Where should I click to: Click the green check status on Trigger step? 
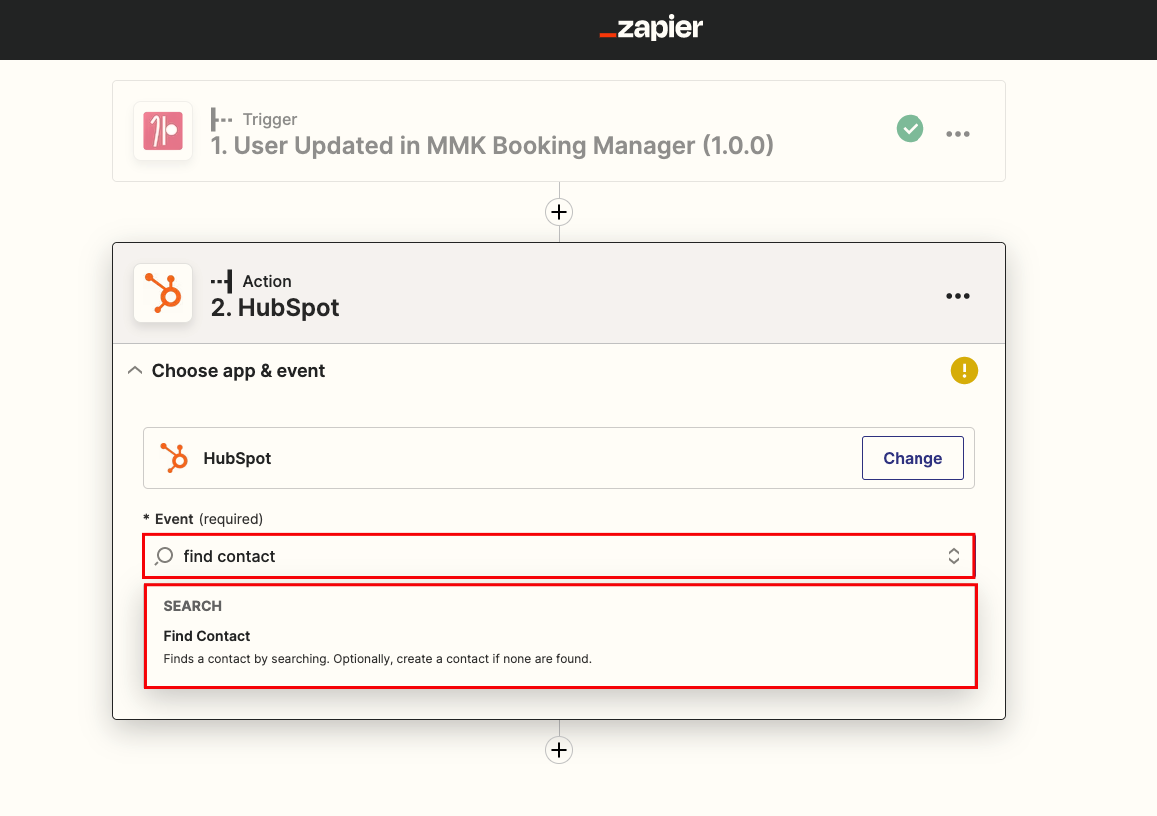(910, 128)
